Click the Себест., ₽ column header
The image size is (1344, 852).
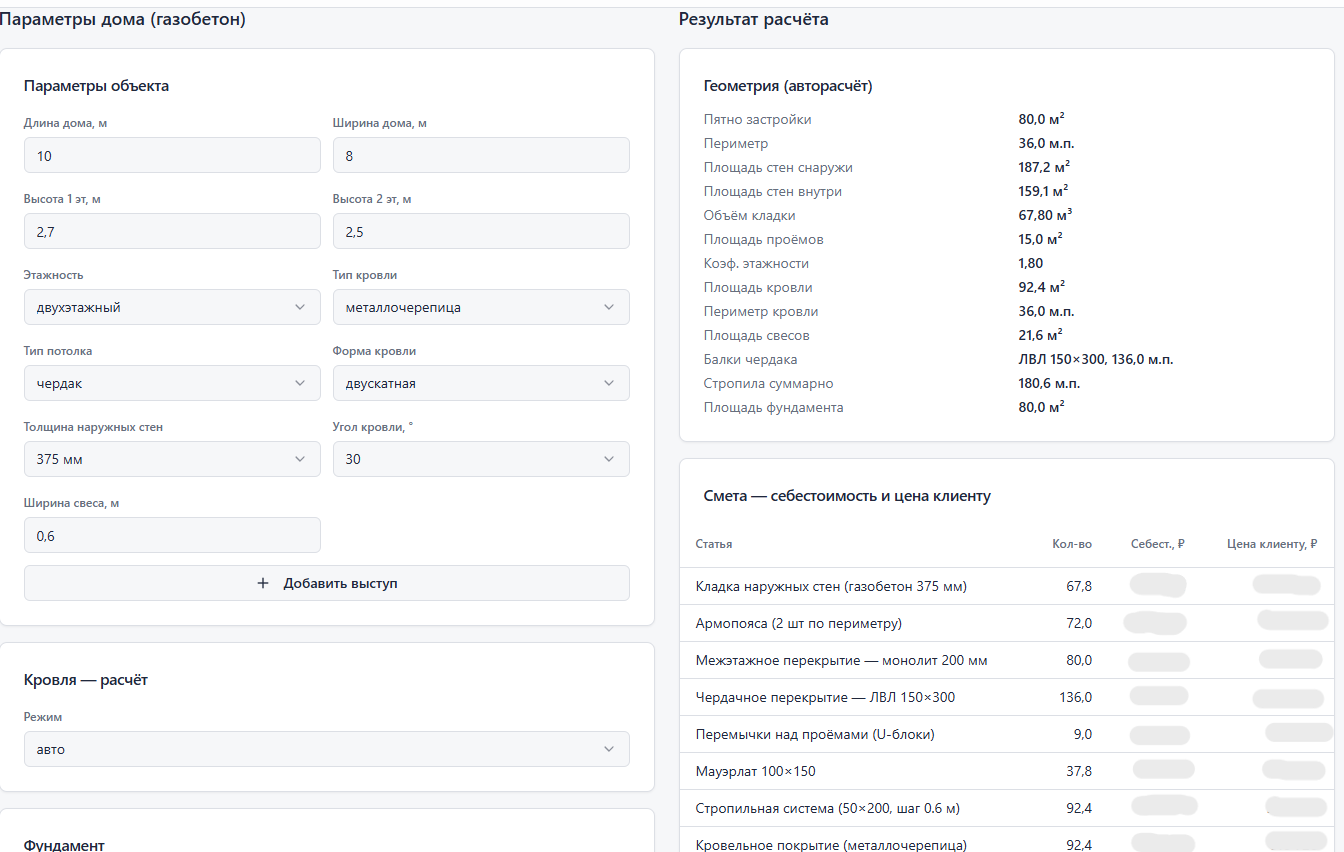pyautogui.click(x=1157, y=544)
